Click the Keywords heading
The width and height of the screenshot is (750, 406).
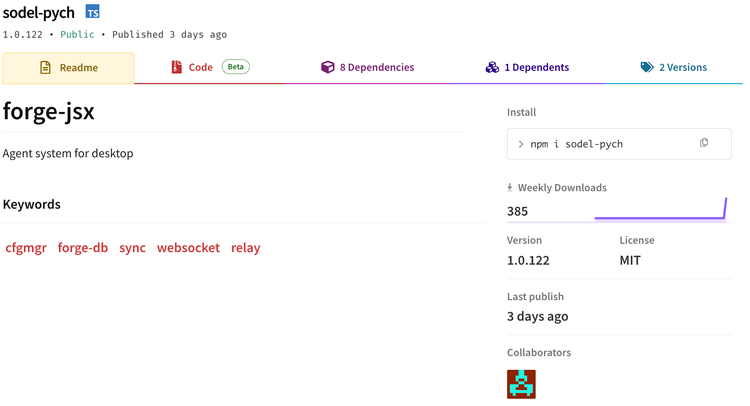(x=32, y=204)
